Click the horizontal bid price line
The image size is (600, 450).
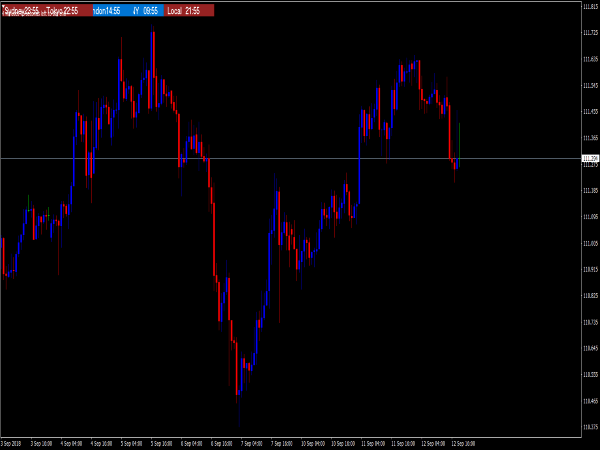pos(291,158)
